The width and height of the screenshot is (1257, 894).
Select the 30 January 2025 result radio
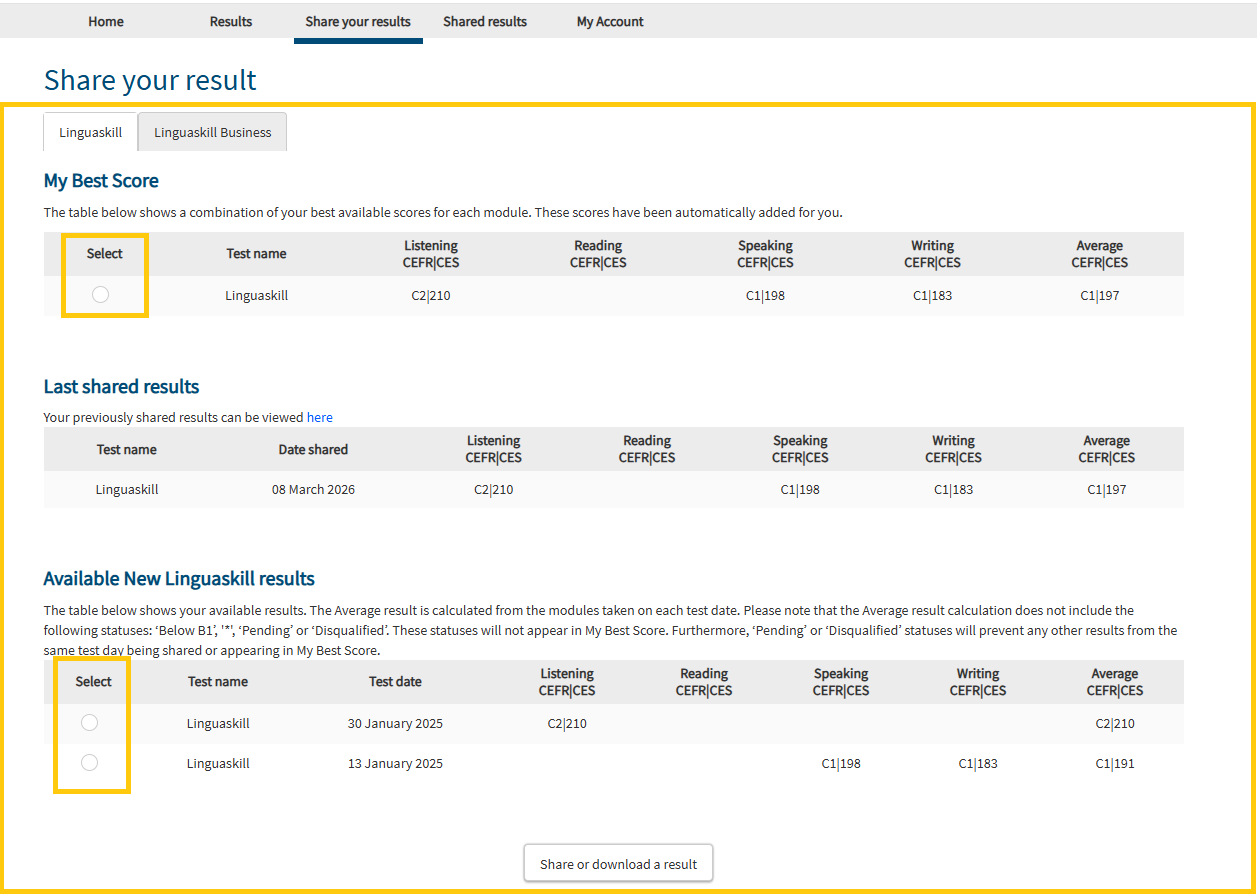pyautogui.click(x=89, y=723)
